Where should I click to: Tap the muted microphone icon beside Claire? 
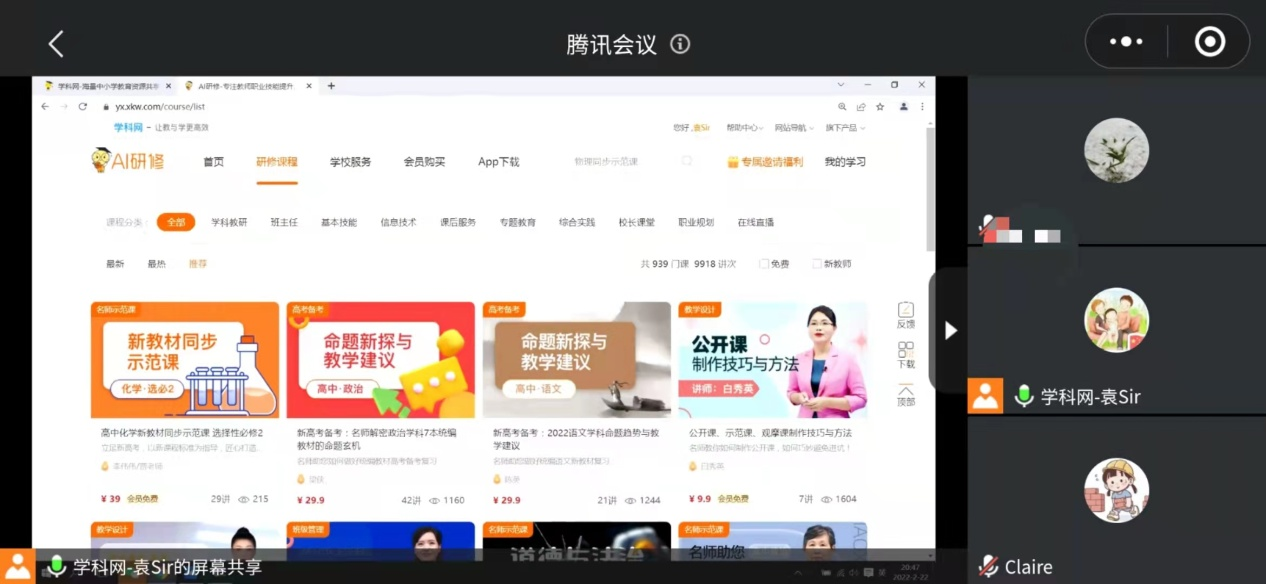pyautogui.click(x=988, y=567)
